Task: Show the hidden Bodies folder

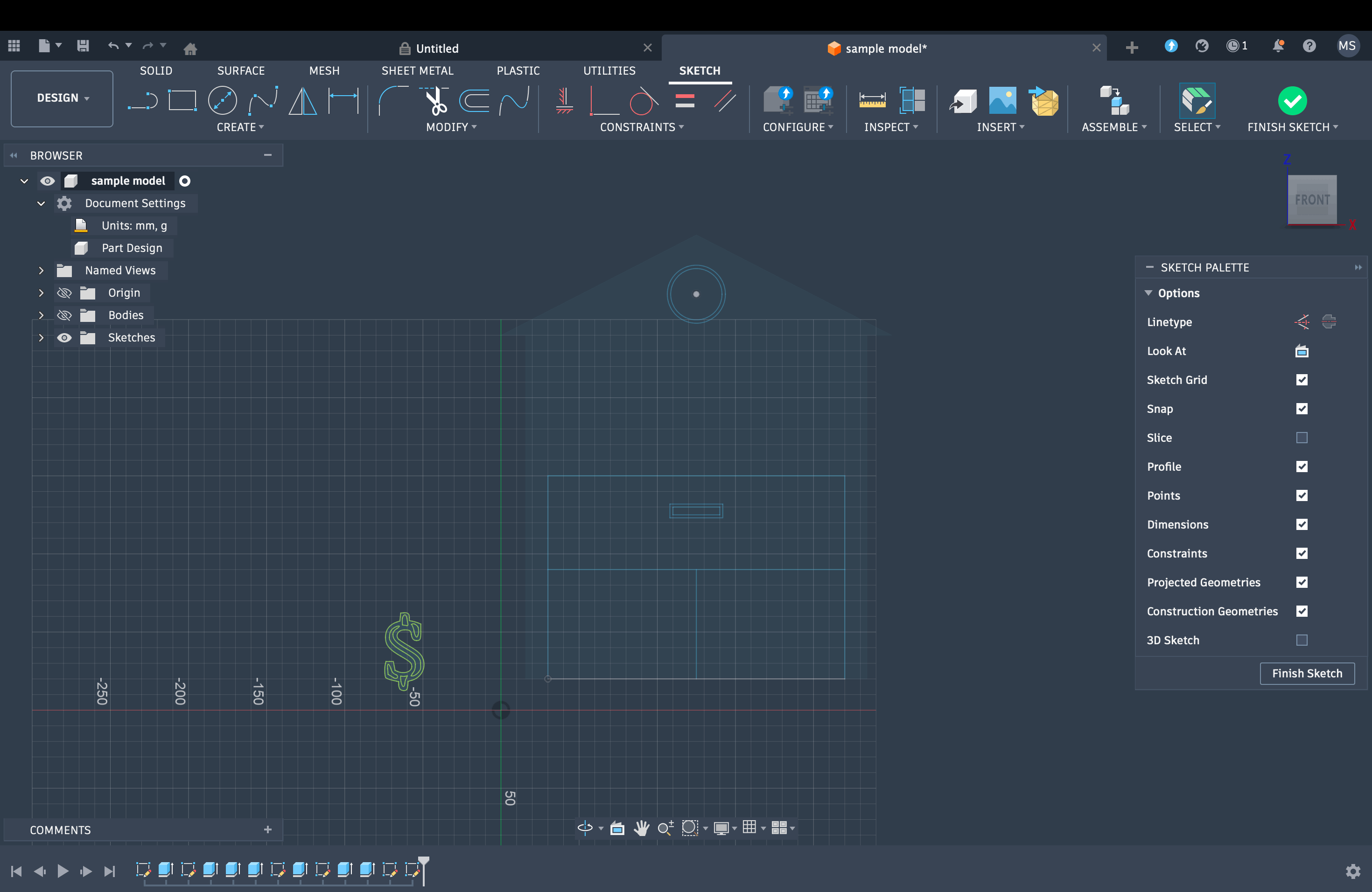Action: point(64,315)
